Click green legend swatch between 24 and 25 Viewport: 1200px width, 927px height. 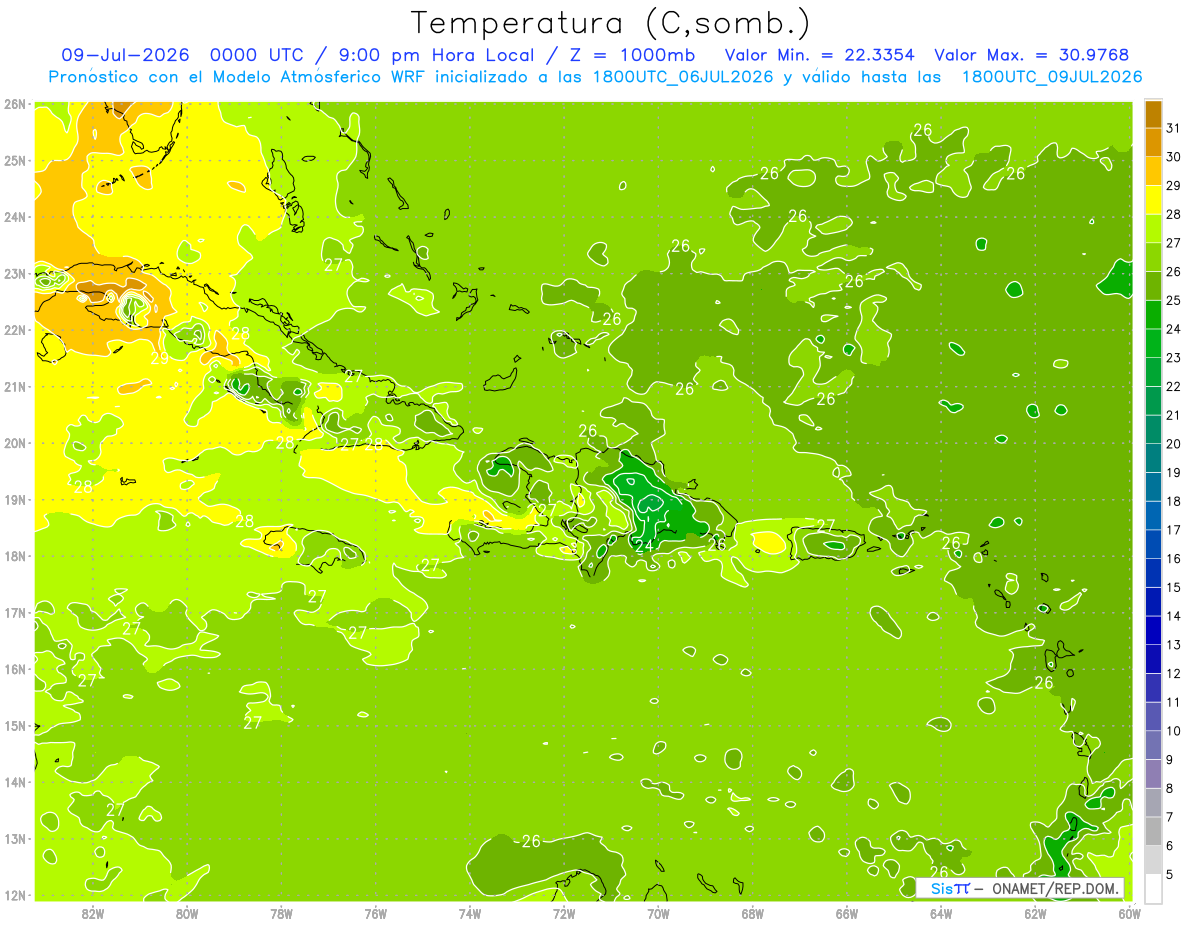[1153, 315]
